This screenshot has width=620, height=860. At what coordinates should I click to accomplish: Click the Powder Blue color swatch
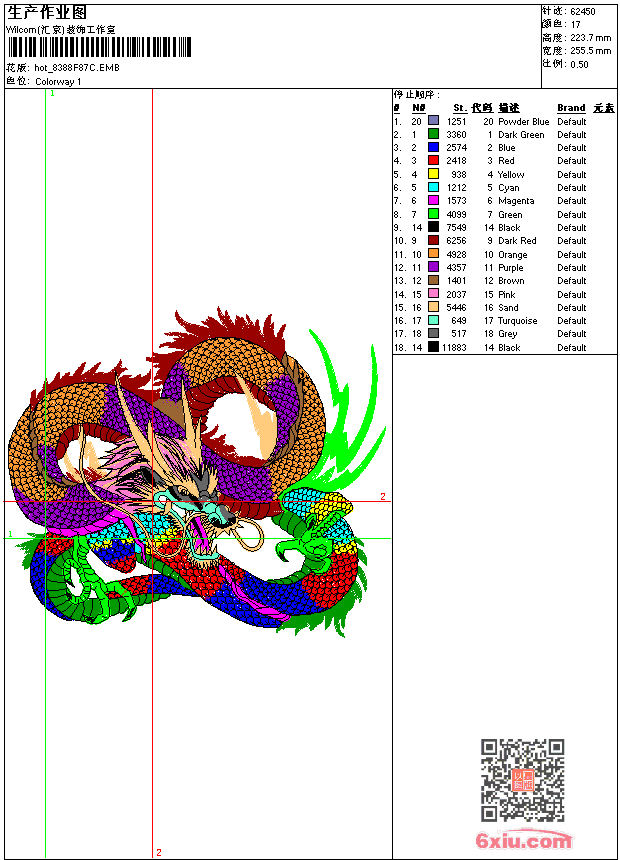[x=433, y=121]
